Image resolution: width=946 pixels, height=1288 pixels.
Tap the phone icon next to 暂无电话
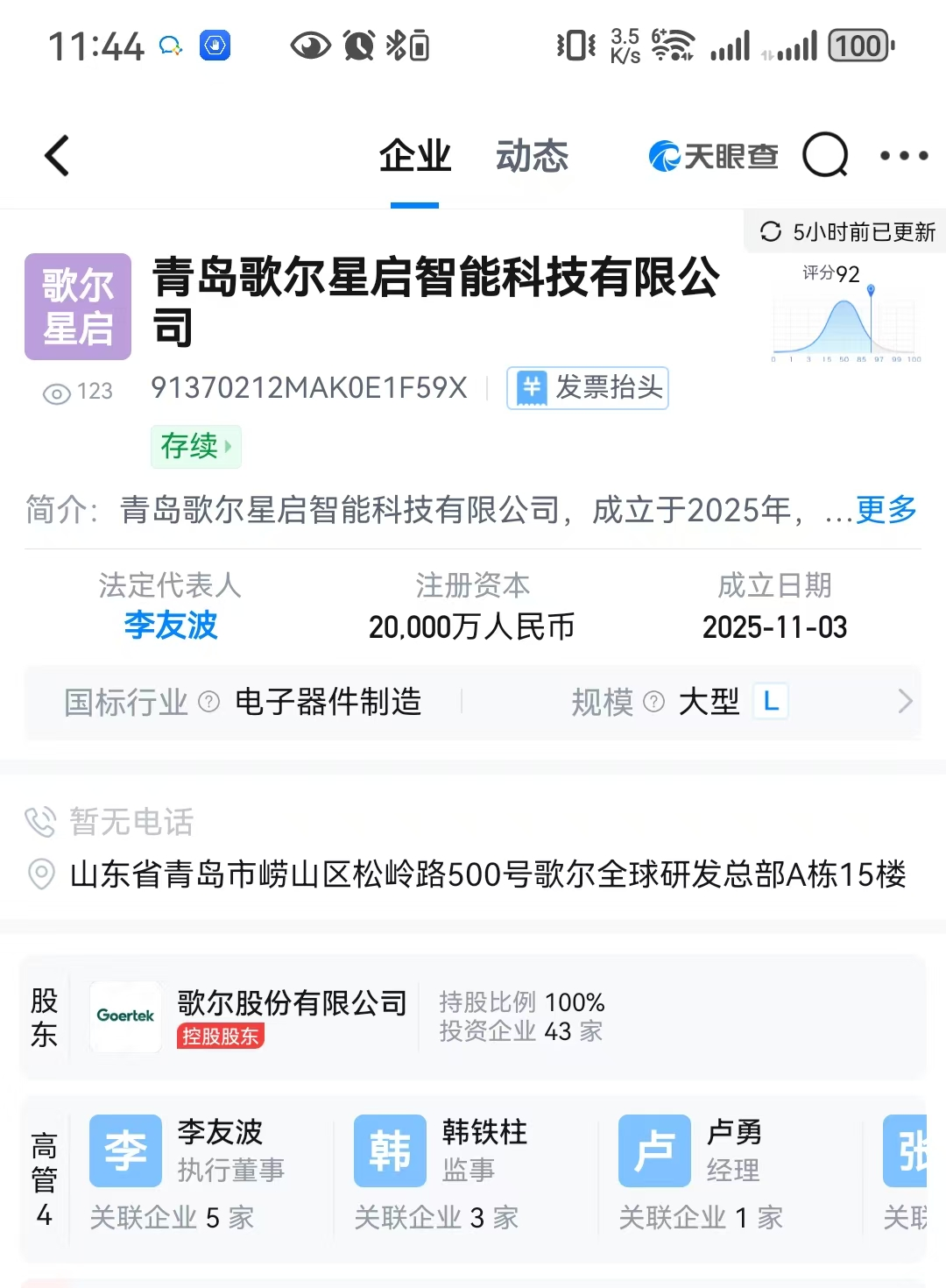pyautogui.click(x=40, y=822)
